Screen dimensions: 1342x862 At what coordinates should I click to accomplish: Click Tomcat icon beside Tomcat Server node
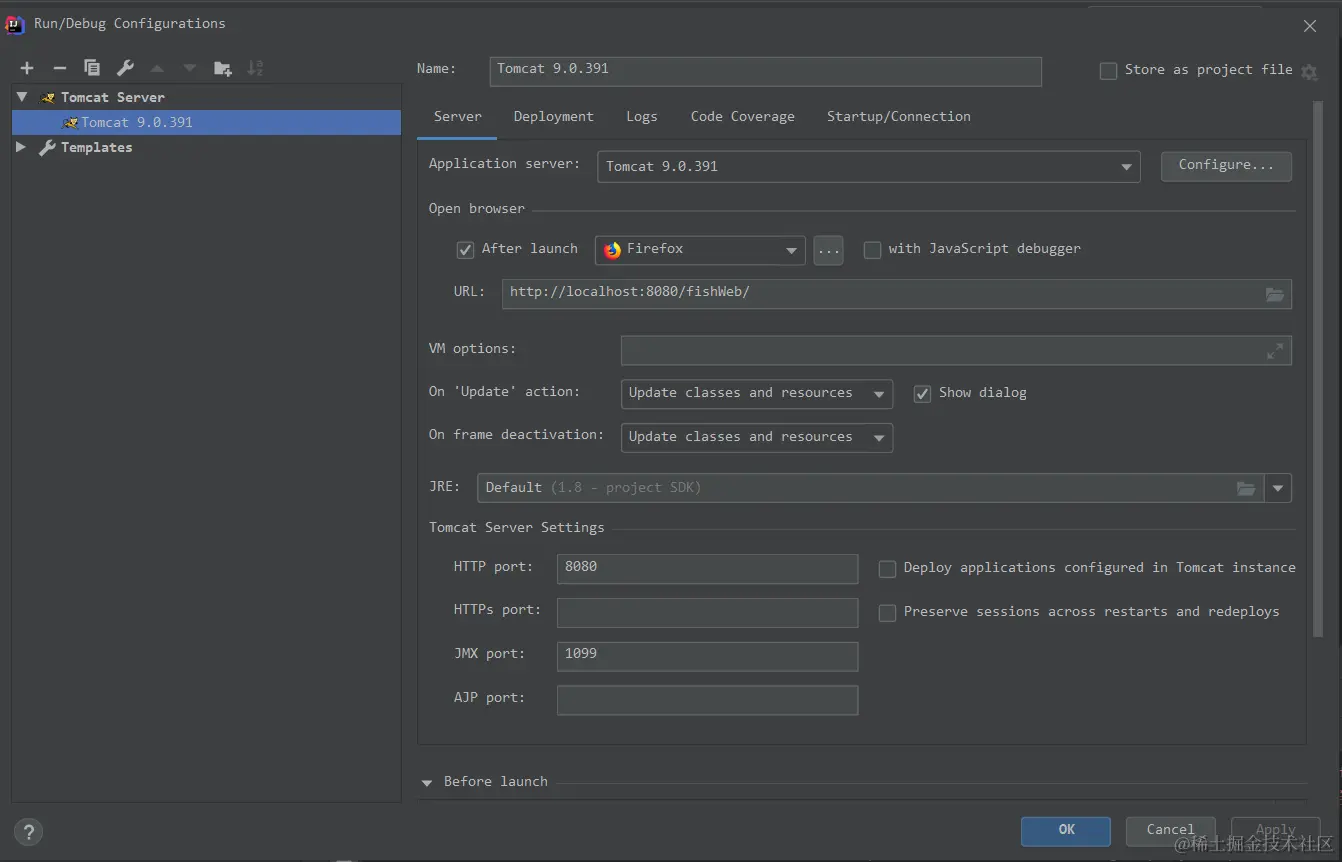coord(47,97)
